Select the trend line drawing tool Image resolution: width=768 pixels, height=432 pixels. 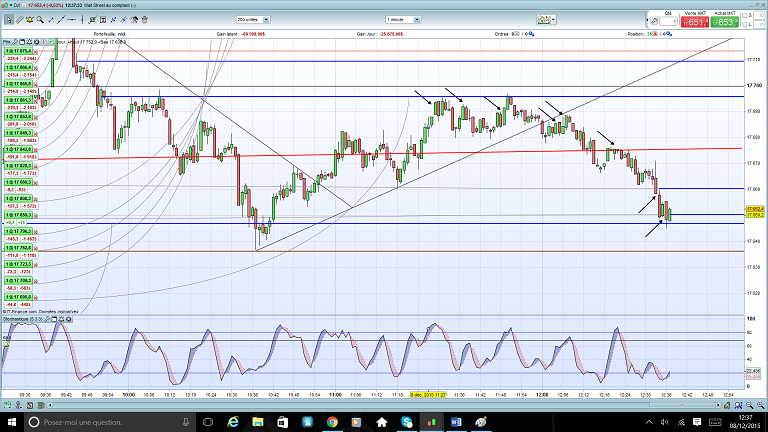point(61,20)
